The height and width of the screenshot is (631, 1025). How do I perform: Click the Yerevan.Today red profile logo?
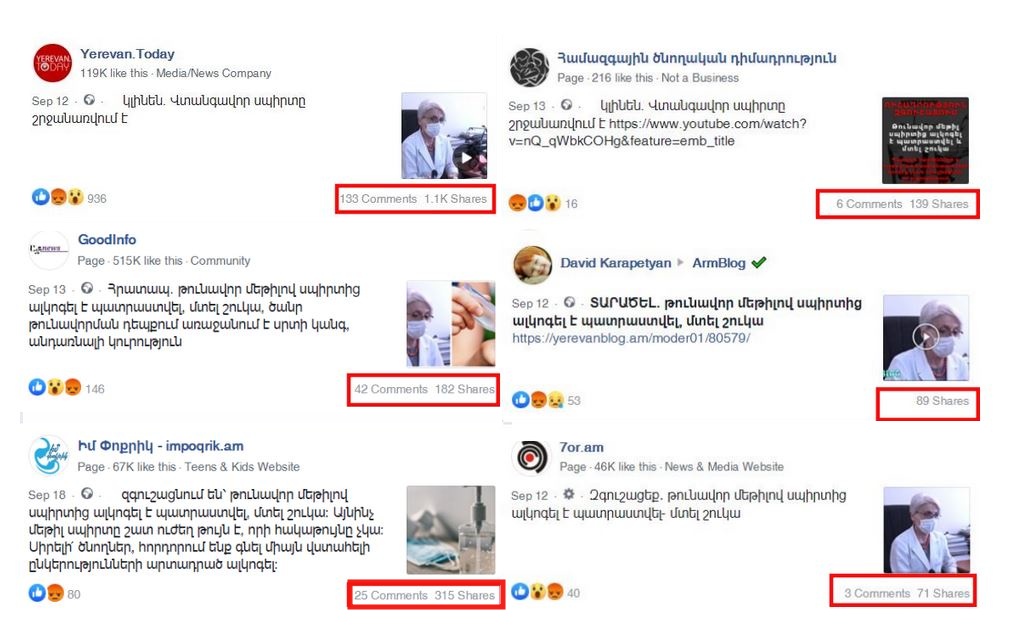coord(52,63)
